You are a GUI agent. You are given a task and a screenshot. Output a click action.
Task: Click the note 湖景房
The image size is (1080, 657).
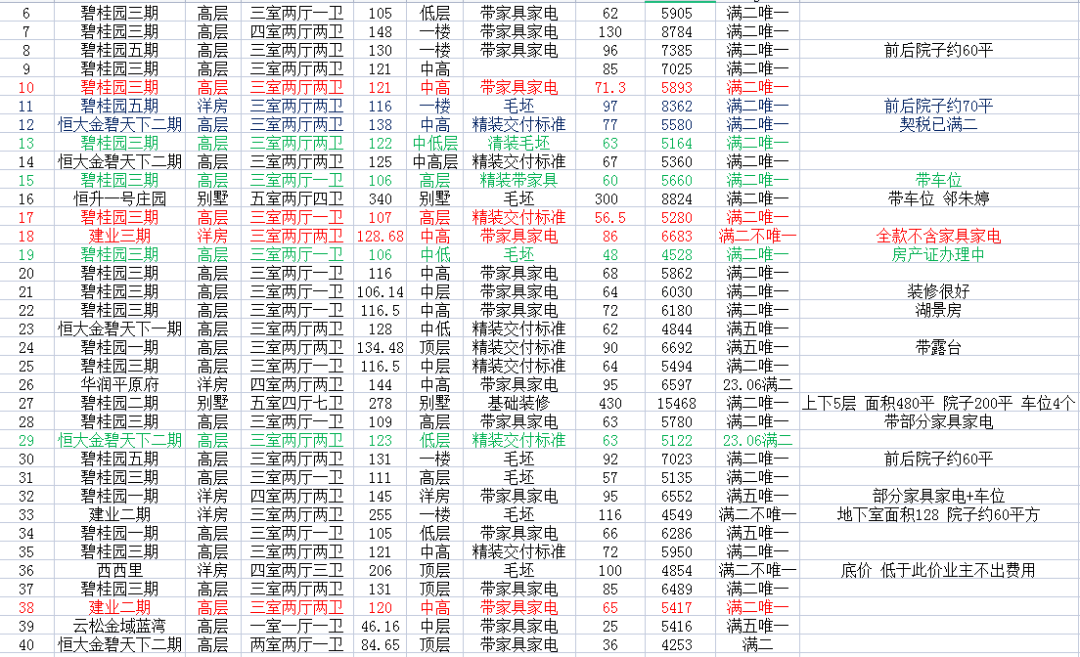[939, 311]
